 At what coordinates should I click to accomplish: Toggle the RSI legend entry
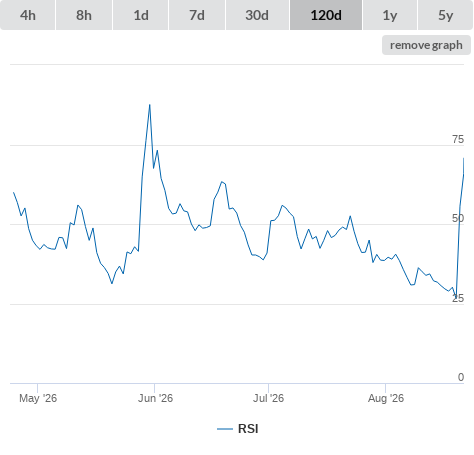(238, 429)
